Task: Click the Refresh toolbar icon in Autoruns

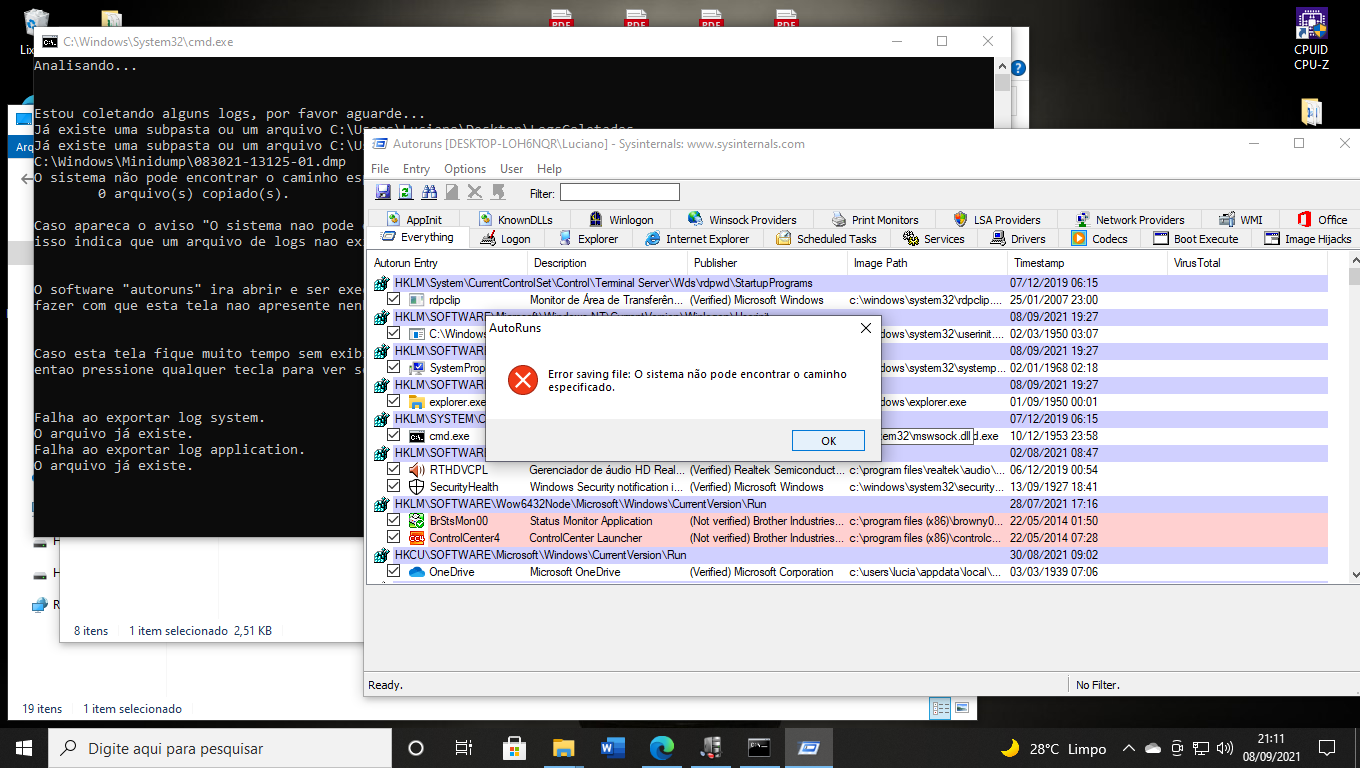Action: click(x=406, y=192)
